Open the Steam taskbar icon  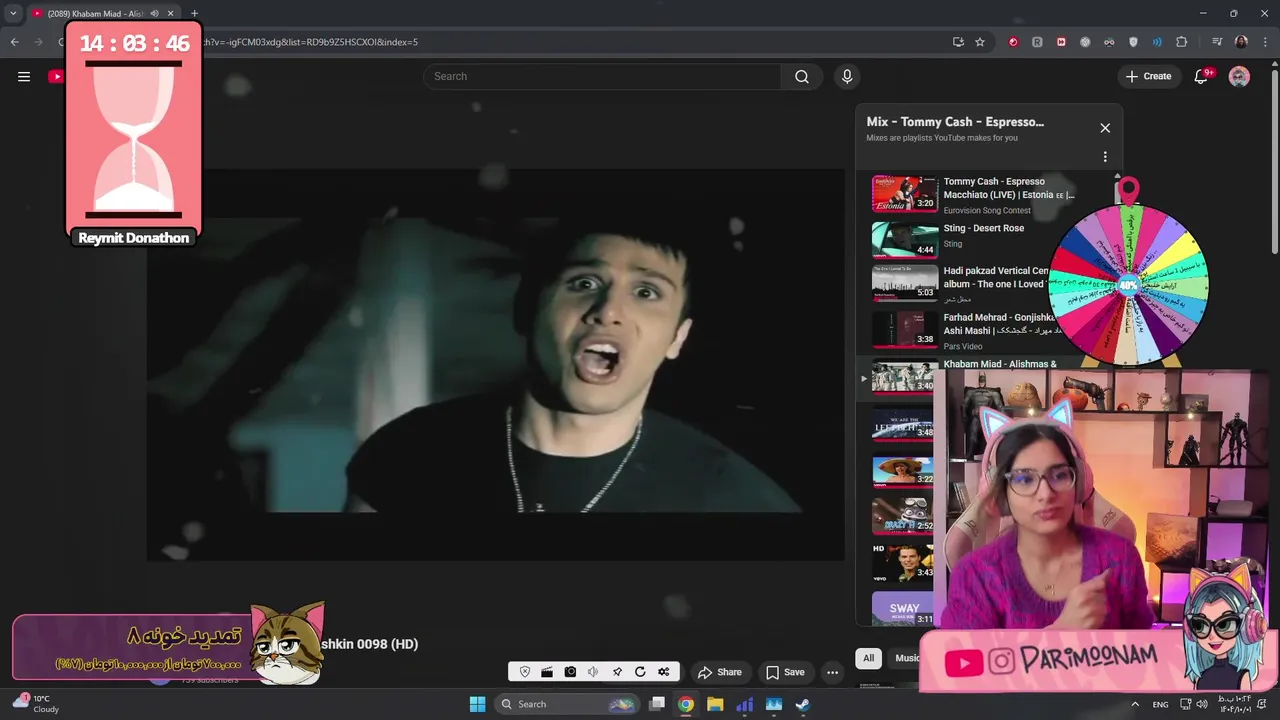point(802,704)
